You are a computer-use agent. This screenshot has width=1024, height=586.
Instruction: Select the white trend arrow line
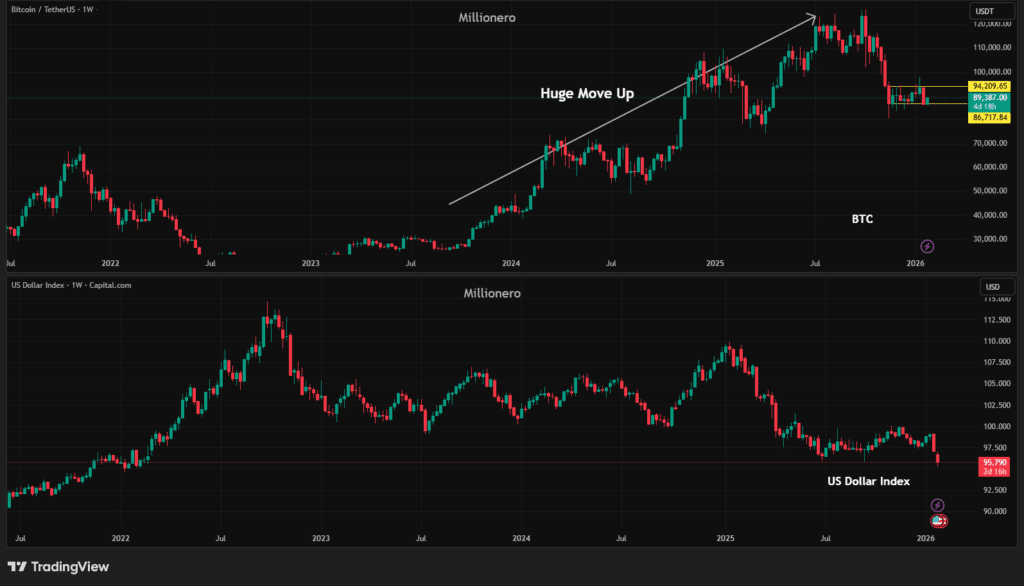coord(630,111)
